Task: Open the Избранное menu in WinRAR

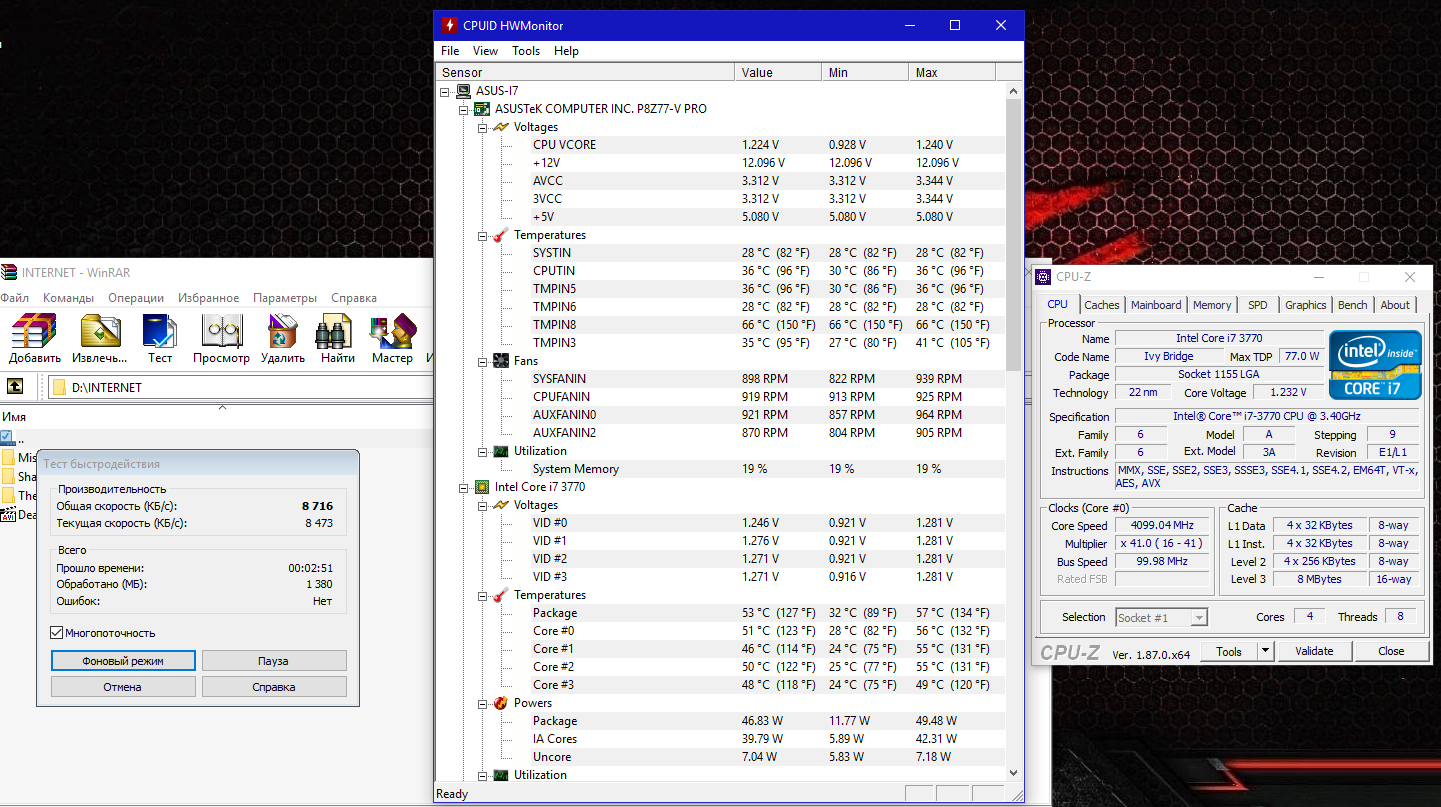Action: [x=208, y=298]
